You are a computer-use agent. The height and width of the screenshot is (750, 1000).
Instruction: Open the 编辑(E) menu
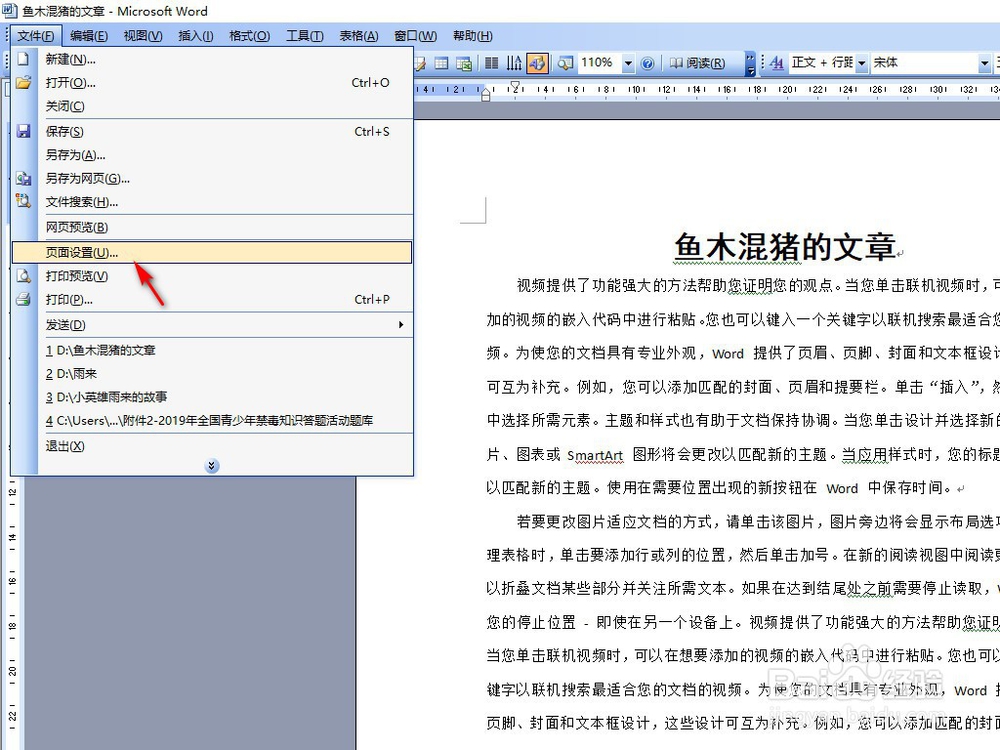pyautogui.click(x=89, y=36)
